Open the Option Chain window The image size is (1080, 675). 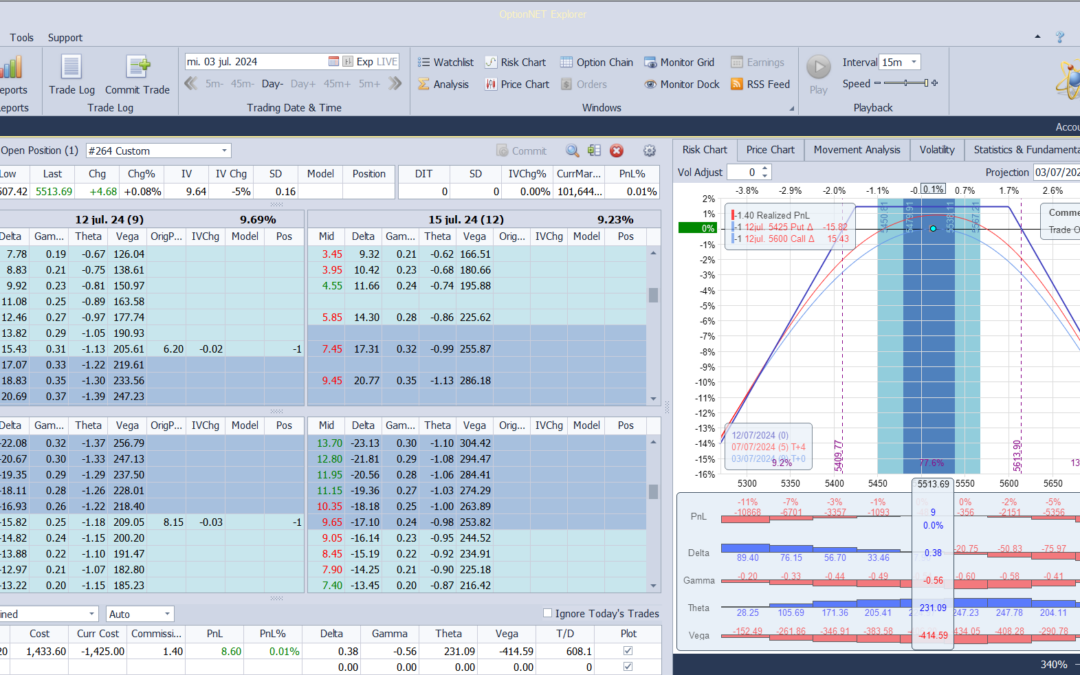pos(598,62)
